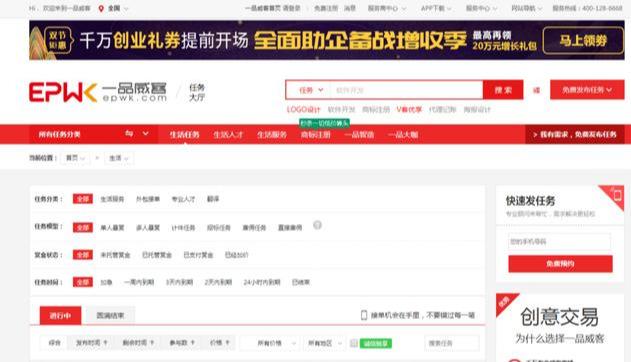Open 所有地区 dropdown

[x=324, y=343]
